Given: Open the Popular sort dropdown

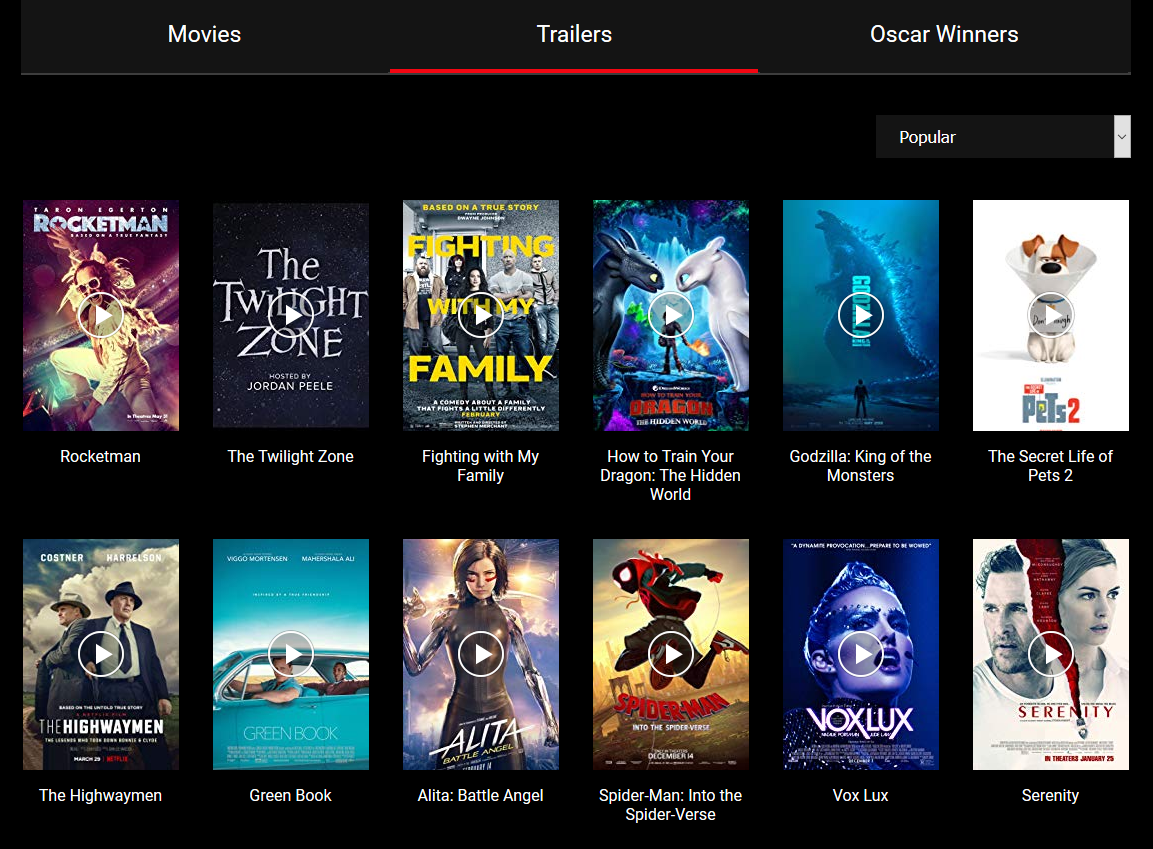Looking at the screenshot, I should pyautogui.click(x=1003, y=137).
